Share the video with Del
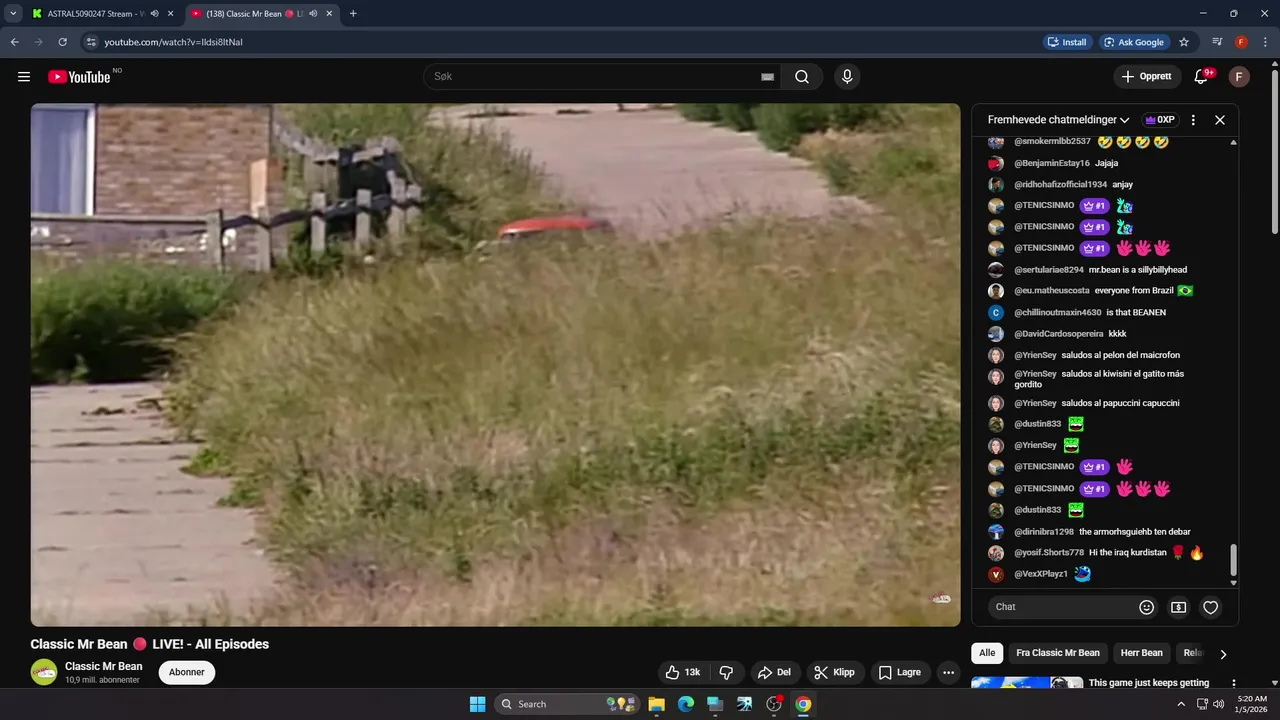This screenshot has width=1280, height=720. [775, 673]
